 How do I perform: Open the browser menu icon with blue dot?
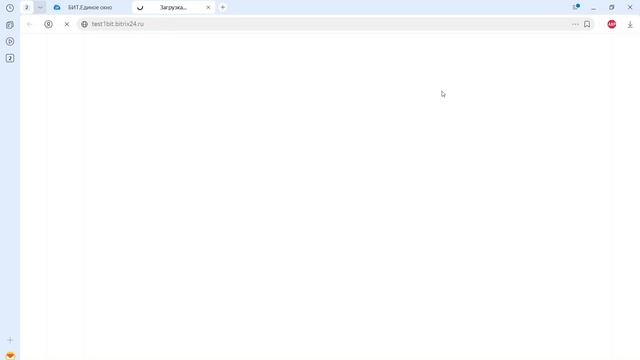pyautogui.click(x=576, y=7)
